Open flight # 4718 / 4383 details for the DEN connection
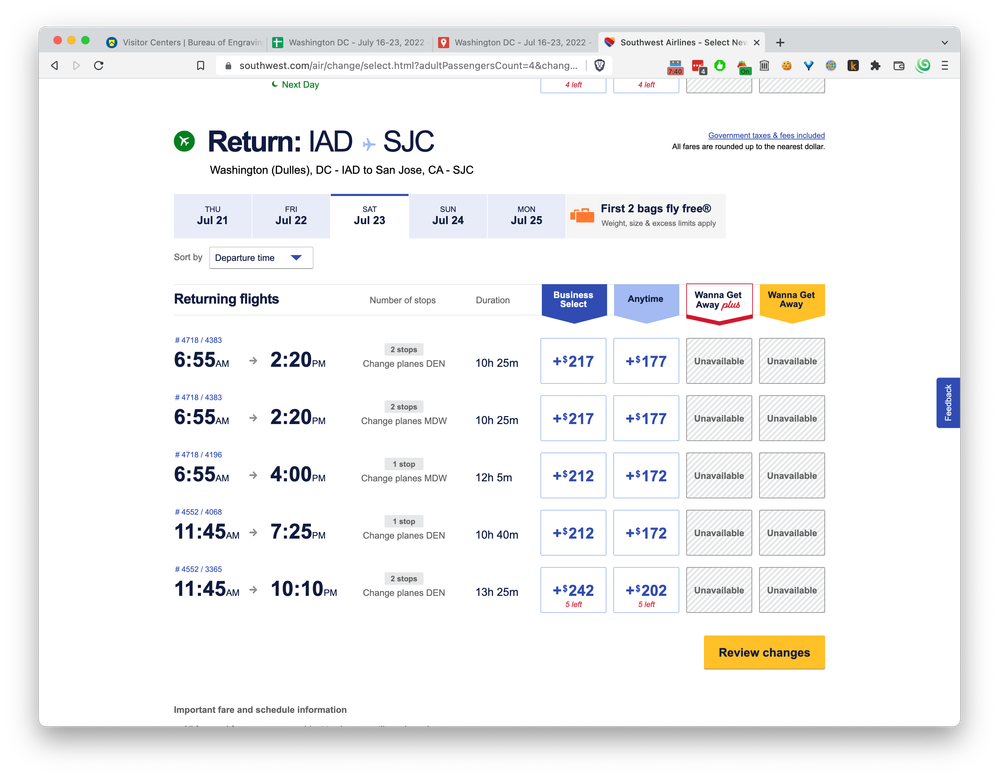 [x=198, y=340]
